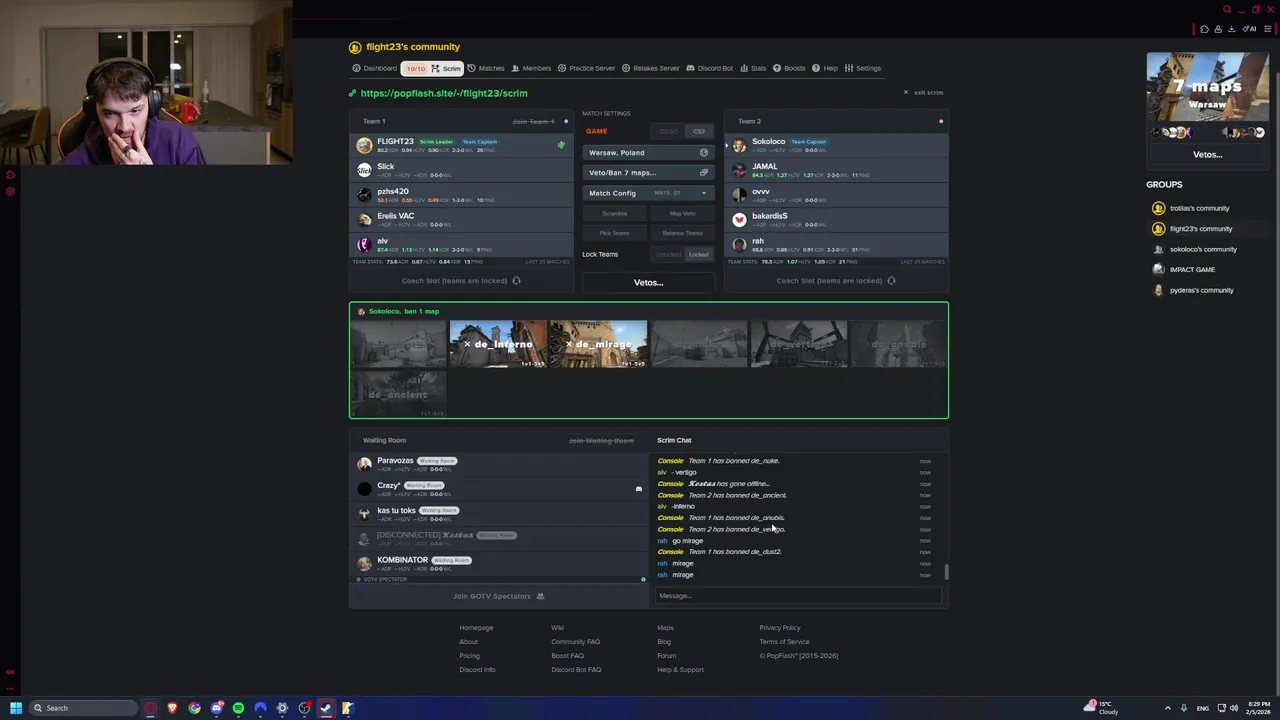Viewport: 1280px width, 720px height.
Task: Click Sokoloco's avatar in Team 2
Action: click(x=739, y=145)
